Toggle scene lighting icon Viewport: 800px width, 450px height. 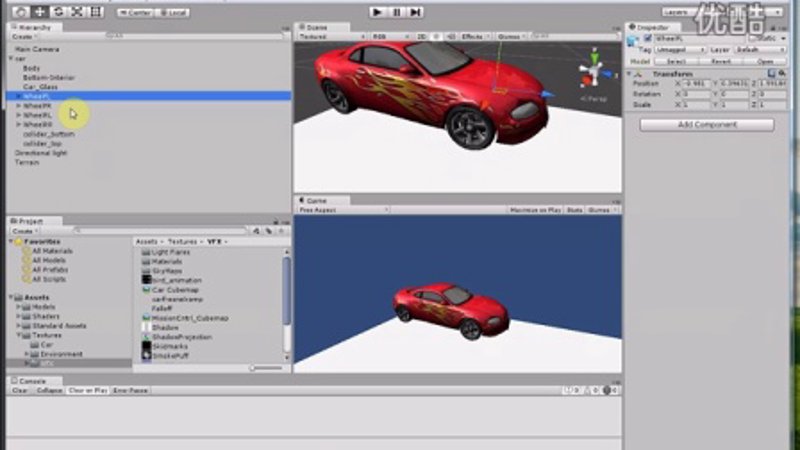pyautogui.click(x=436, y=37)
